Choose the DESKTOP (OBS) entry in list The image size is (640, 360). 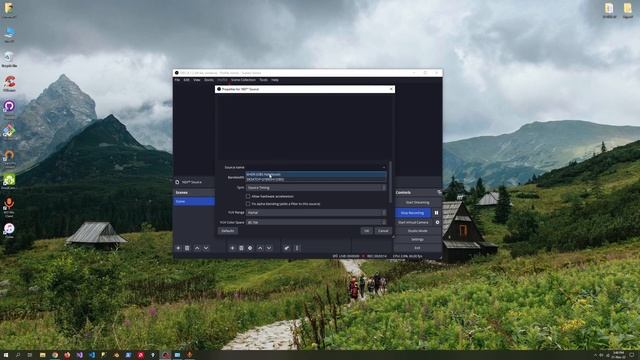coord(316,179)
